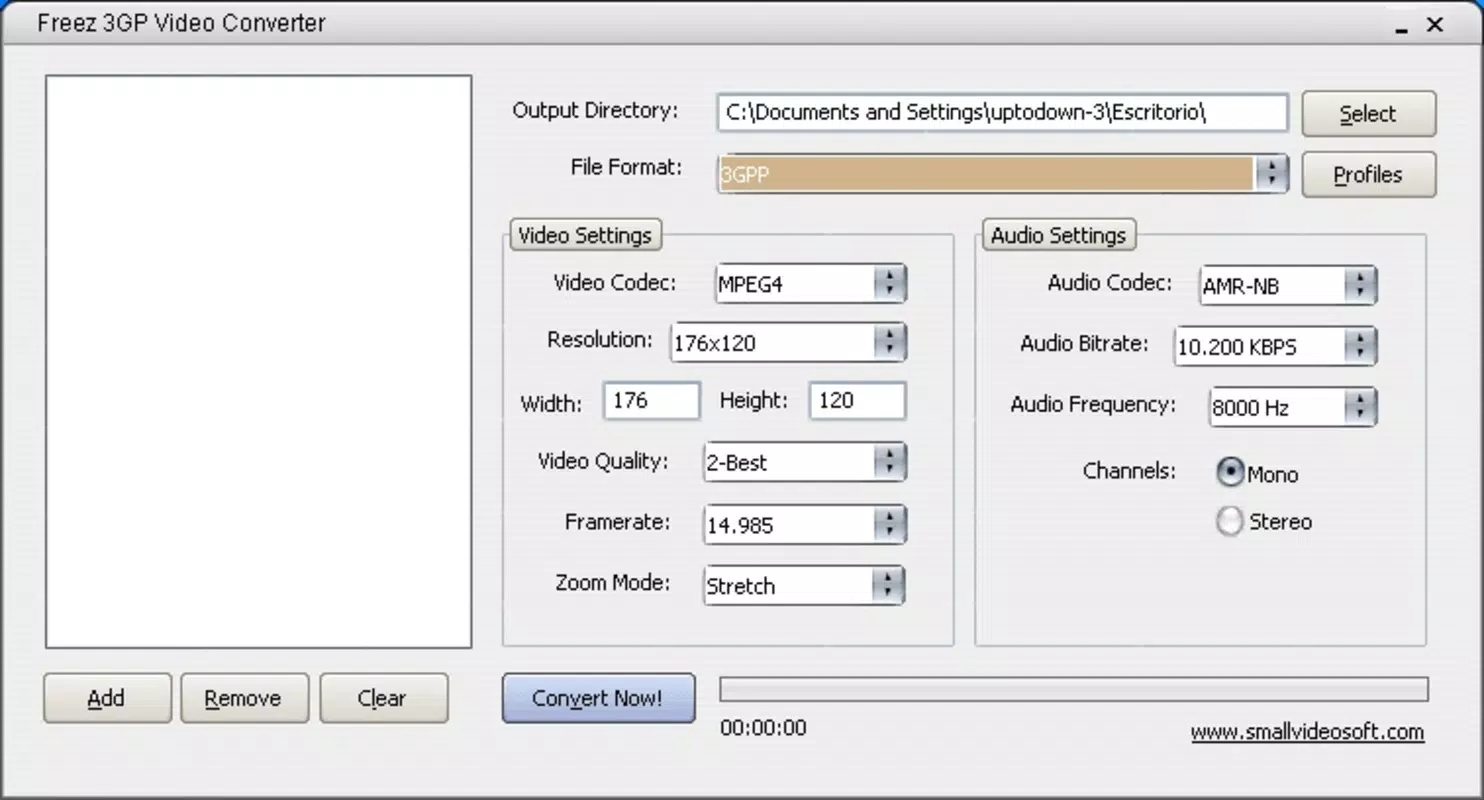The width and height of the screenshot is (1484, 800).
Task: Open the Audio Codec dropdown
Action: coord(1288,286)
